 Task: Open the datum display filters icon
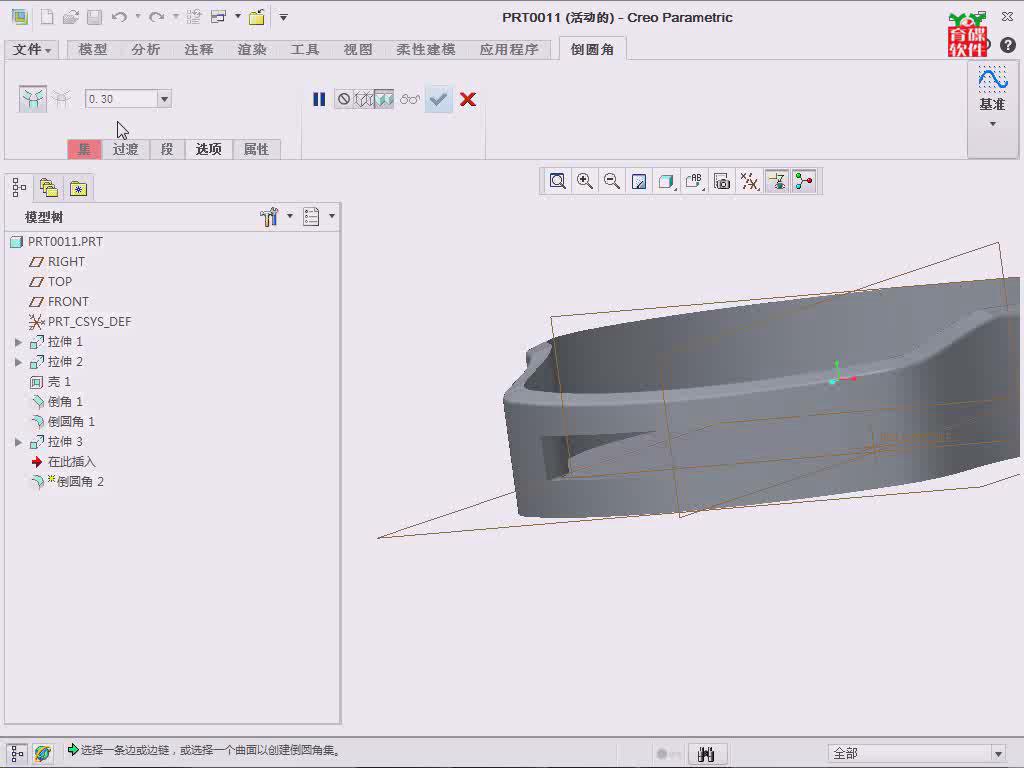pyautogui.click(x=750, y=181)
